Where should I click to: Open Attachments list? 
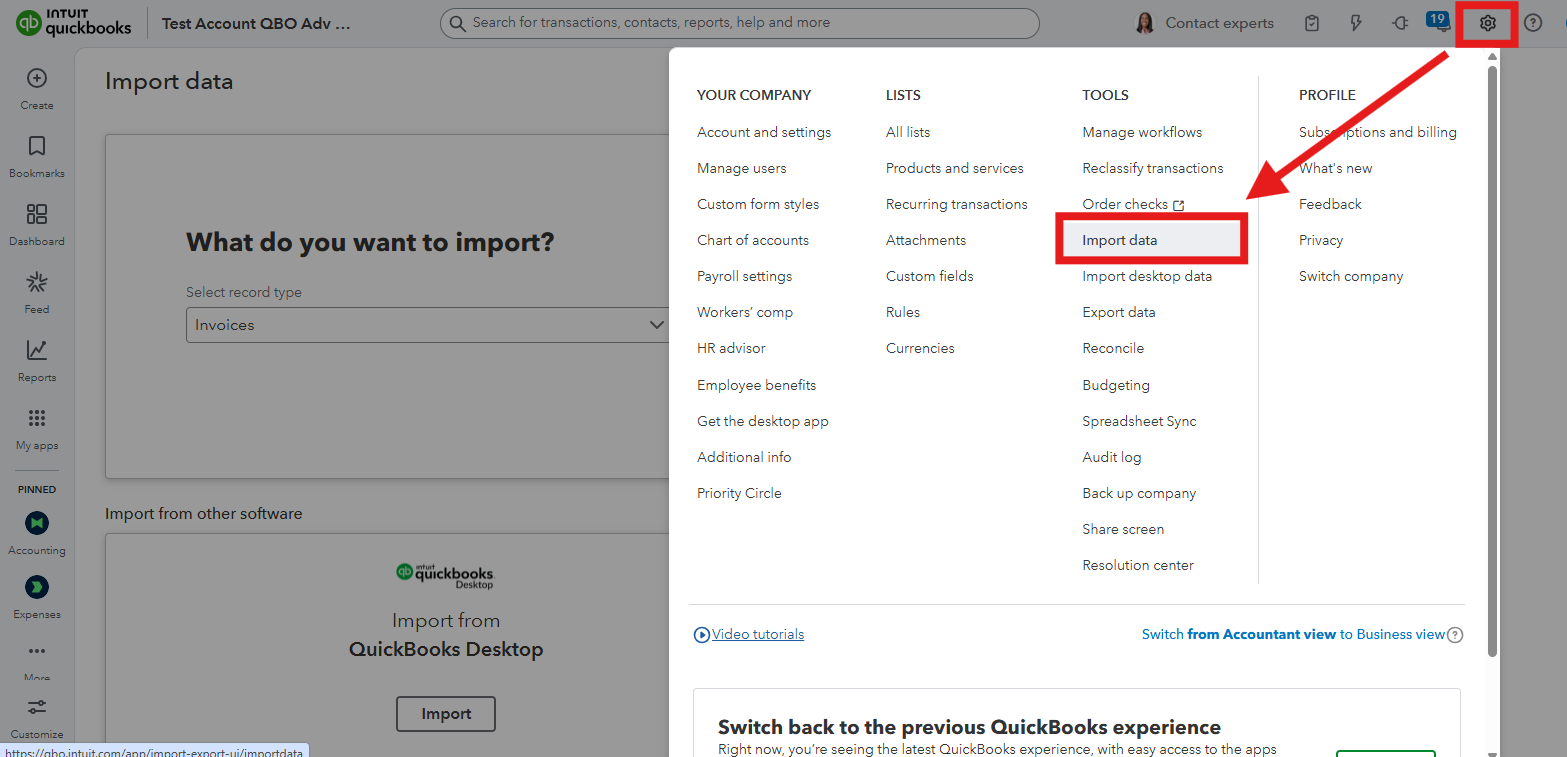pos(926,240)
